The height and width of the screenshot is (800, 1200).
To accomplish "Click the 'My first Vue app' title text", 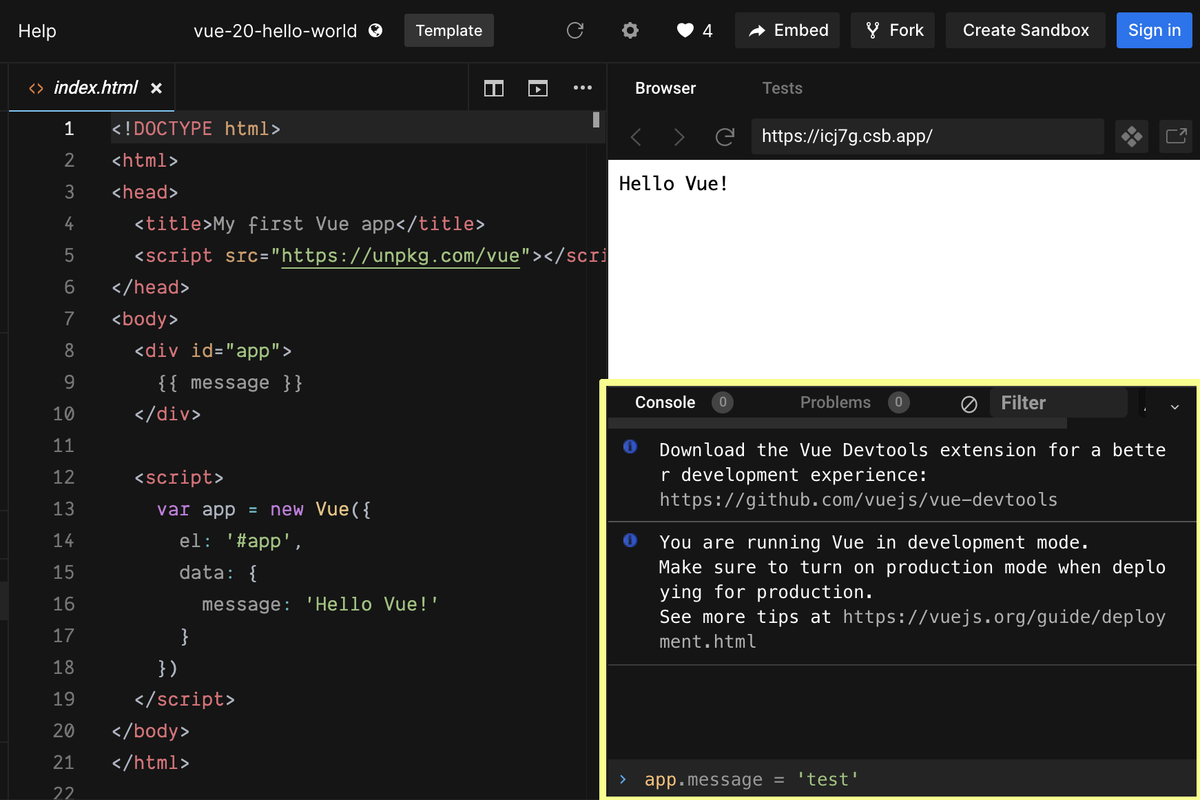I will point(304,224).
